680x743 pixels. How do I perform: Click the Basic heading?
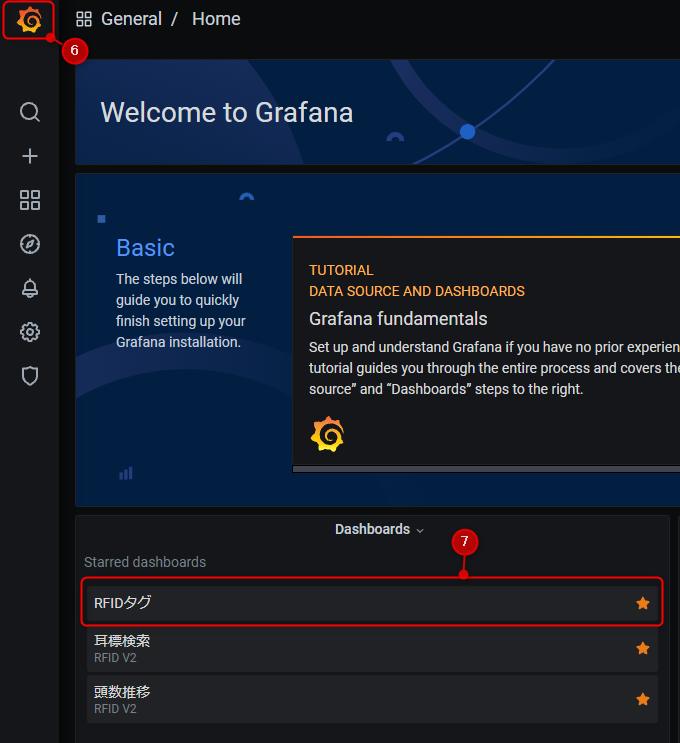145,248
